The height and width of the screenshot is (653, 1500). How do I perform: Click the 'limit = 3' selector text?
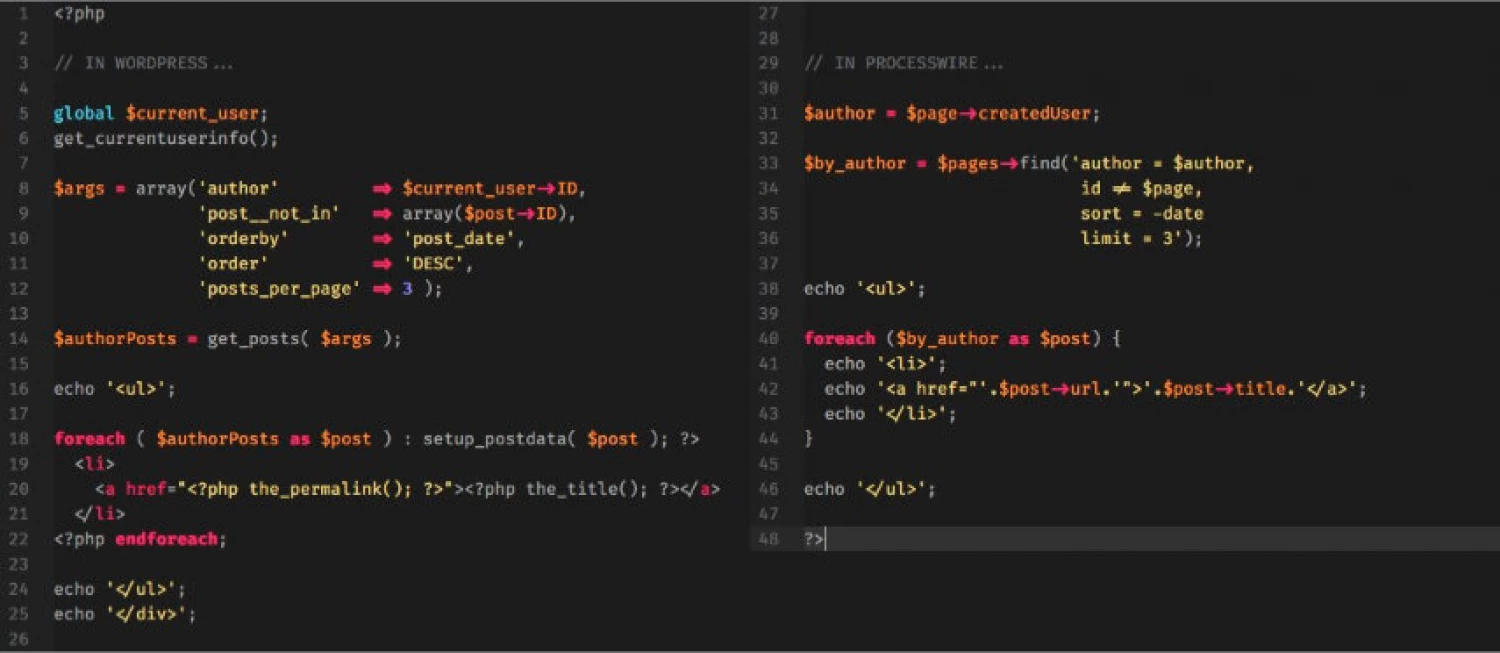pyautogui.click(x=1135, y=239)
